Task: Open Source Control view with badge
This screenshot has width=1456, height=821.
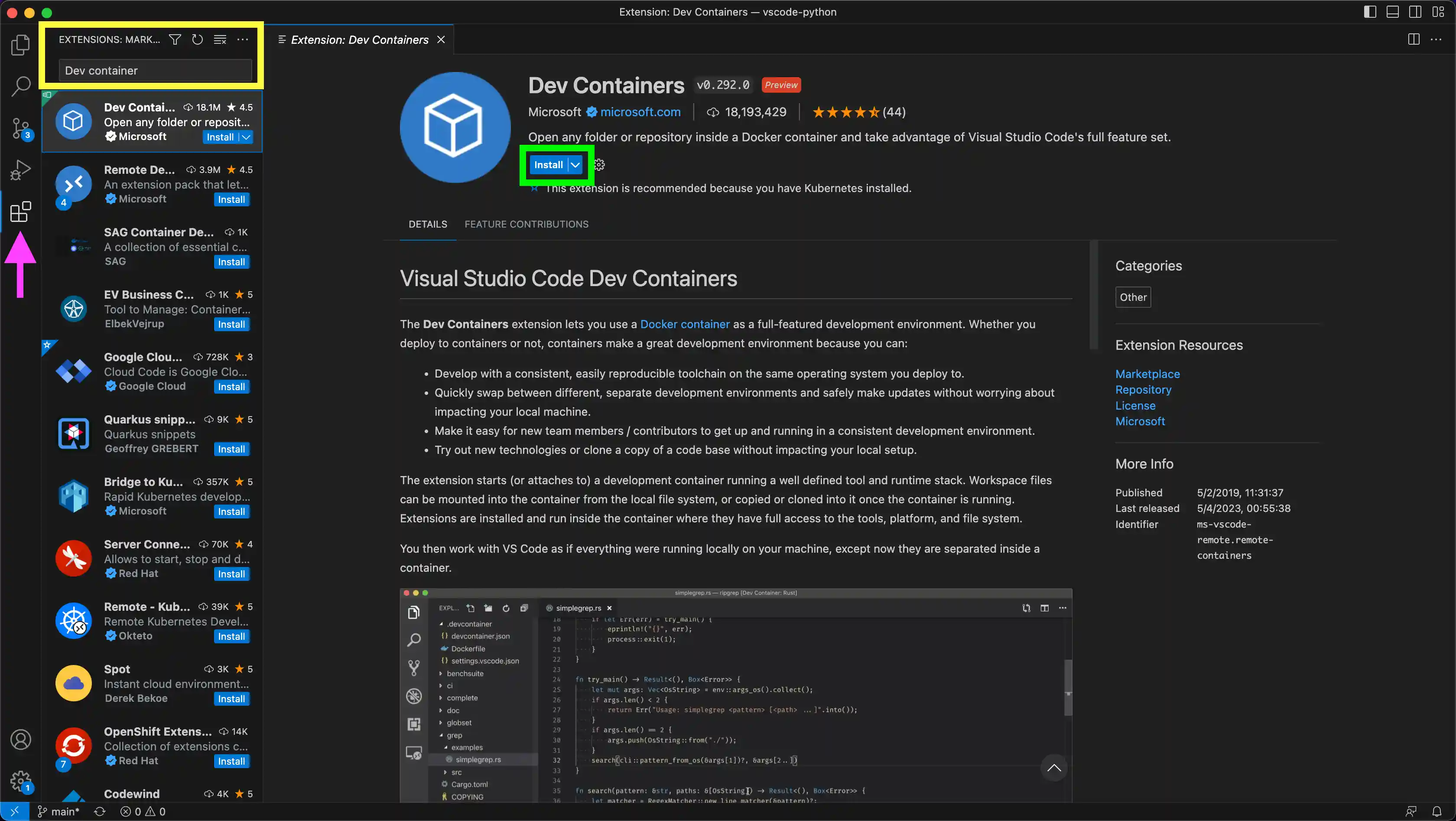Action: click(x=20, y=129)
